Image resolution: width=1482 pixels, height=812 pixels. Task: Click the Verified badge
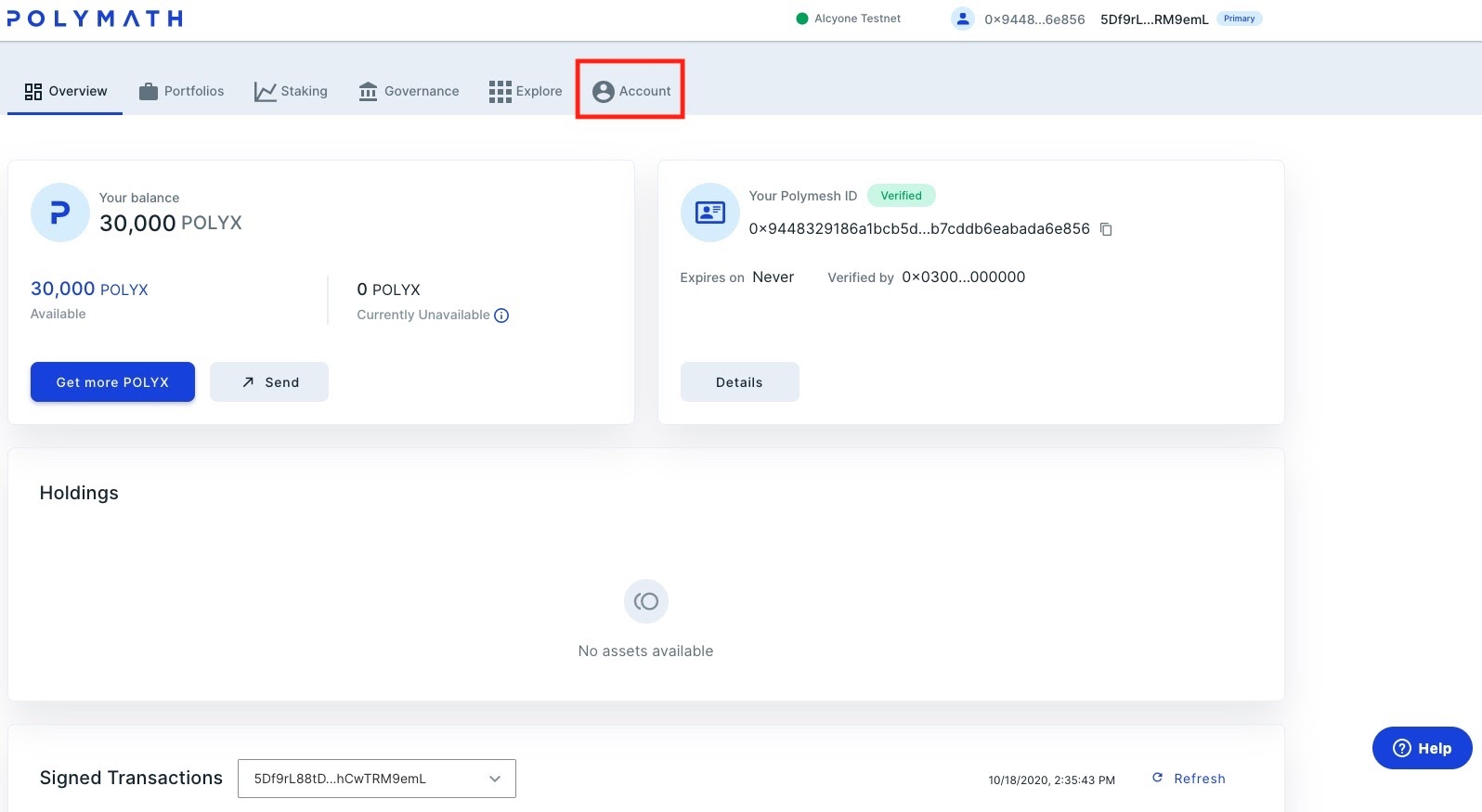point(901,196)
